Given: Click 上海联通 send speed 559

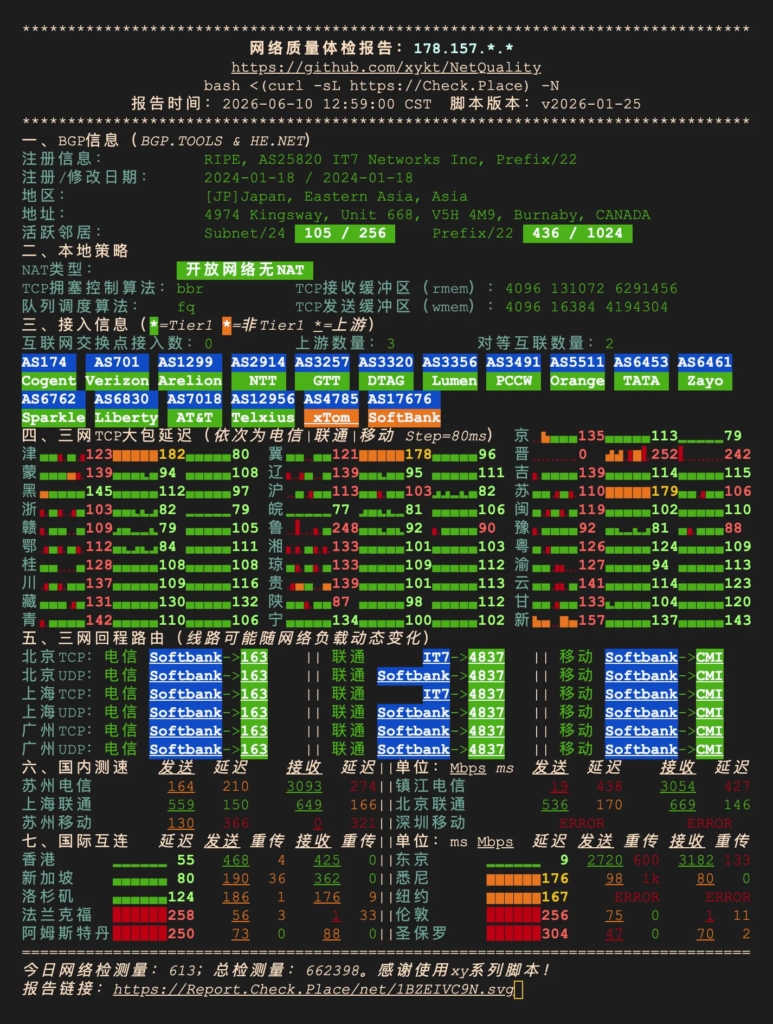Looking at the screenshot, I should click(181, 805).
